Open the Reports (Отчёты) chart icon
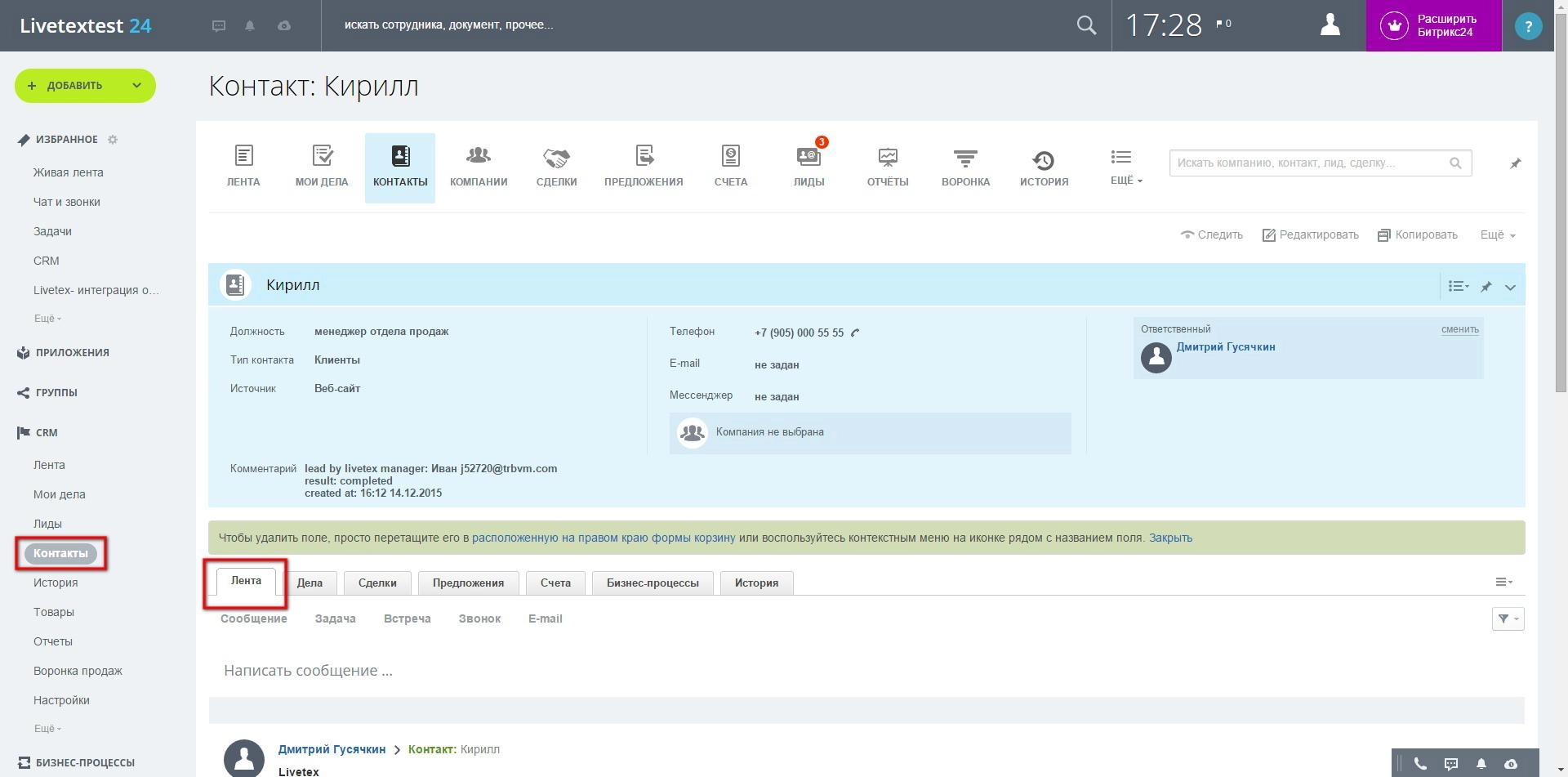The height and width of the screenshot is (777, 1568). 887,157
